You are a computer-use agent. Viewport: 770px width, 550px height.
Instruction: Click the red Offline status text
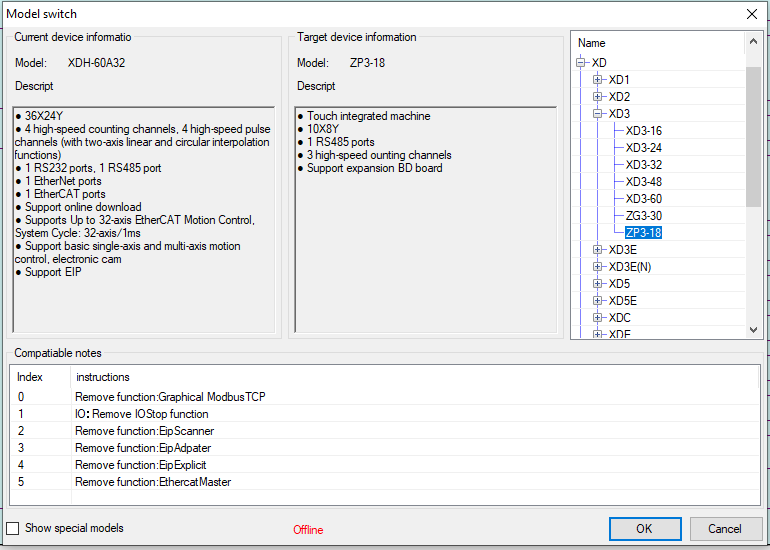[x=308, y=530]
